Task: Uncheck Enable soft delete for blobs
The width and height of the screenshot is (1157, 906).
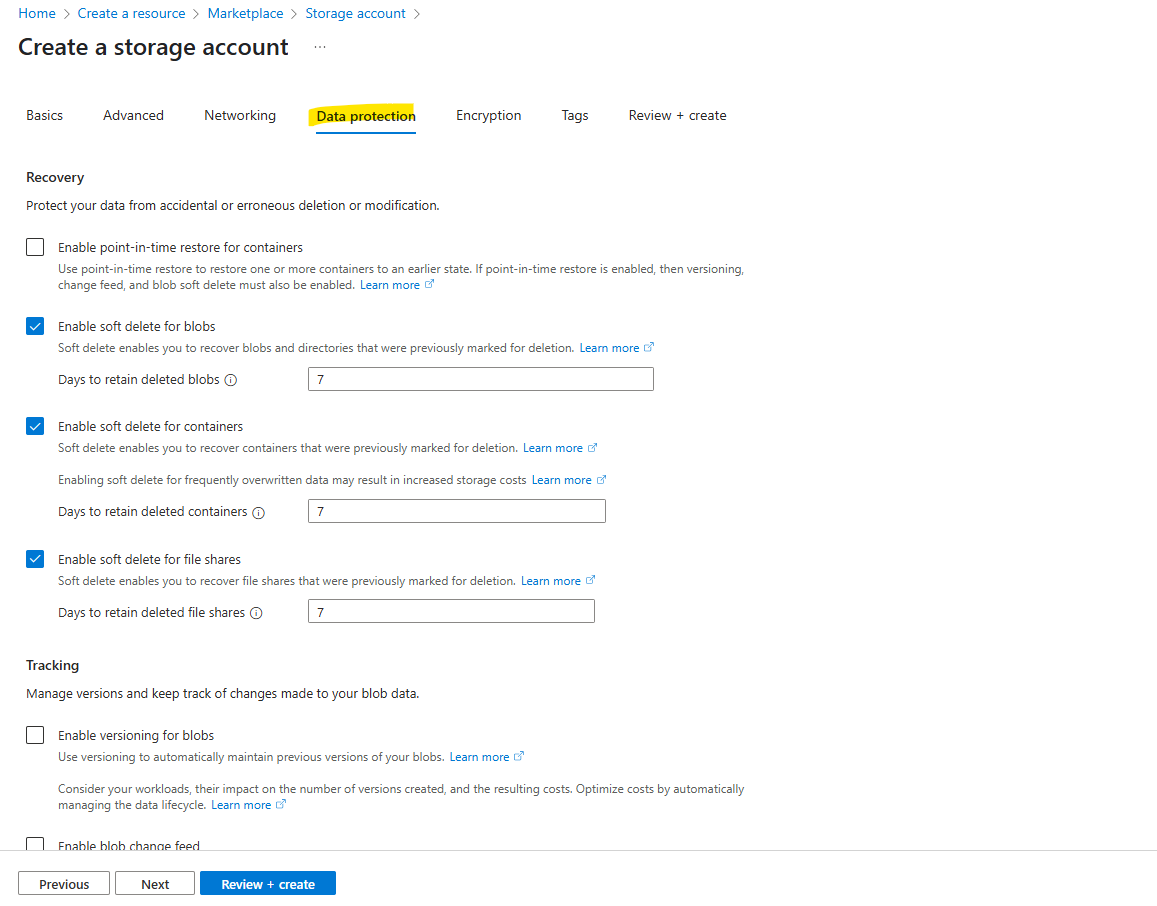Action: tap(35, 326)
